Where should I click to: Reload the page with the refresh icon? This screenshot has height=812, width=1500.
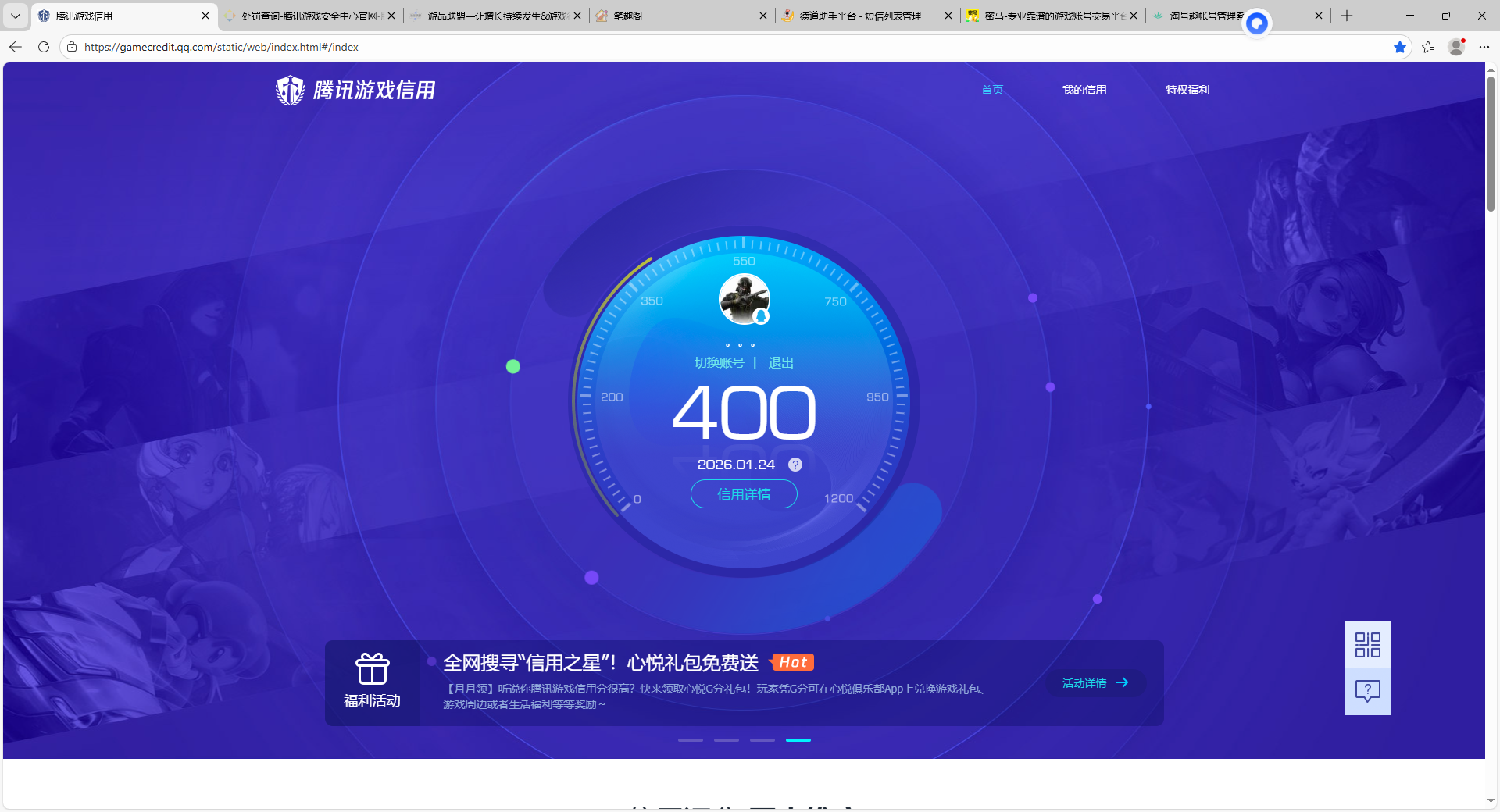43,47
